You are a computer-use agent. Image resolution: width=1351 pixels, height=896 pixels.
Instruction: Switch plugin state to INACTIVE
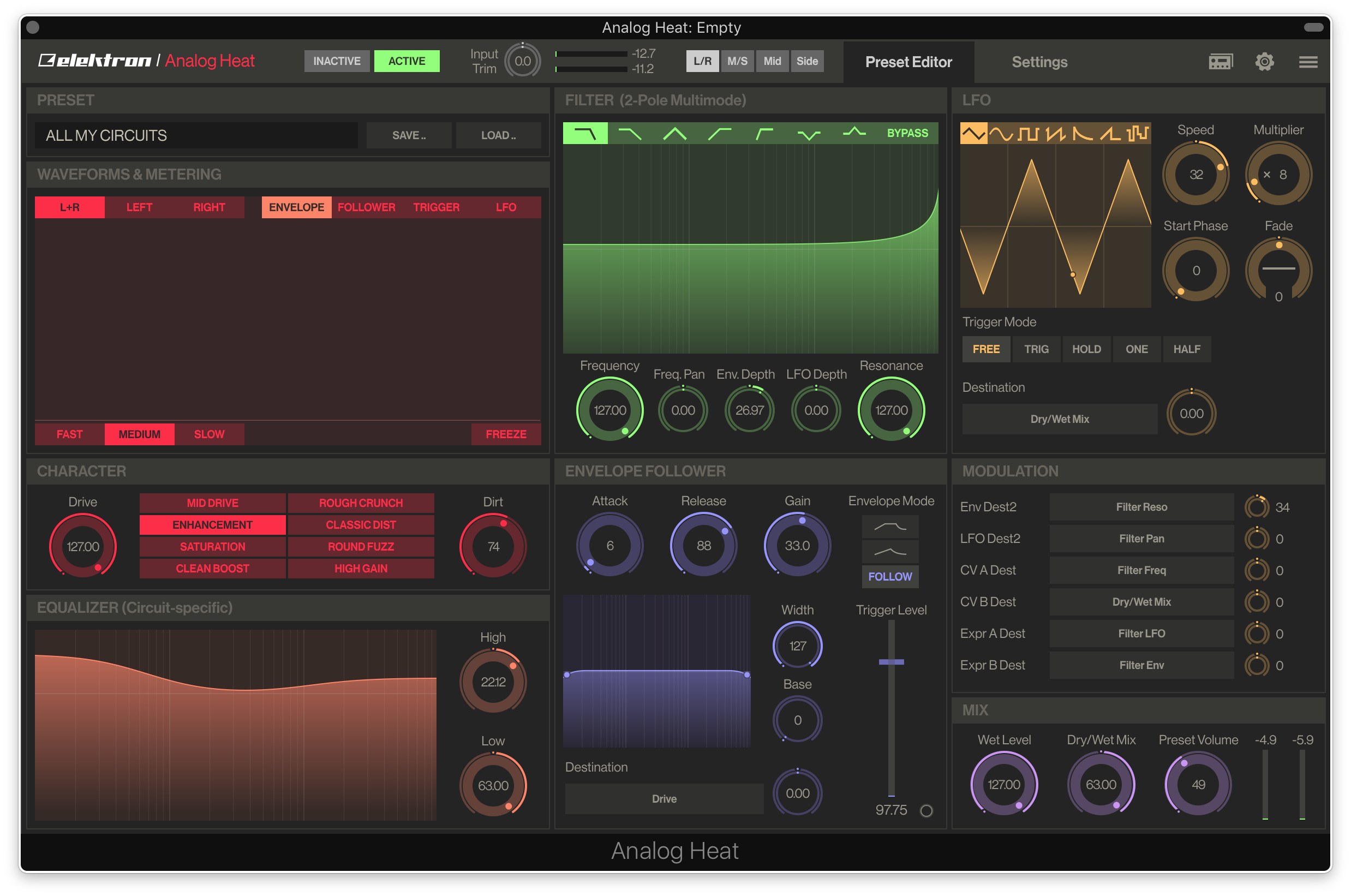[337, 61]
